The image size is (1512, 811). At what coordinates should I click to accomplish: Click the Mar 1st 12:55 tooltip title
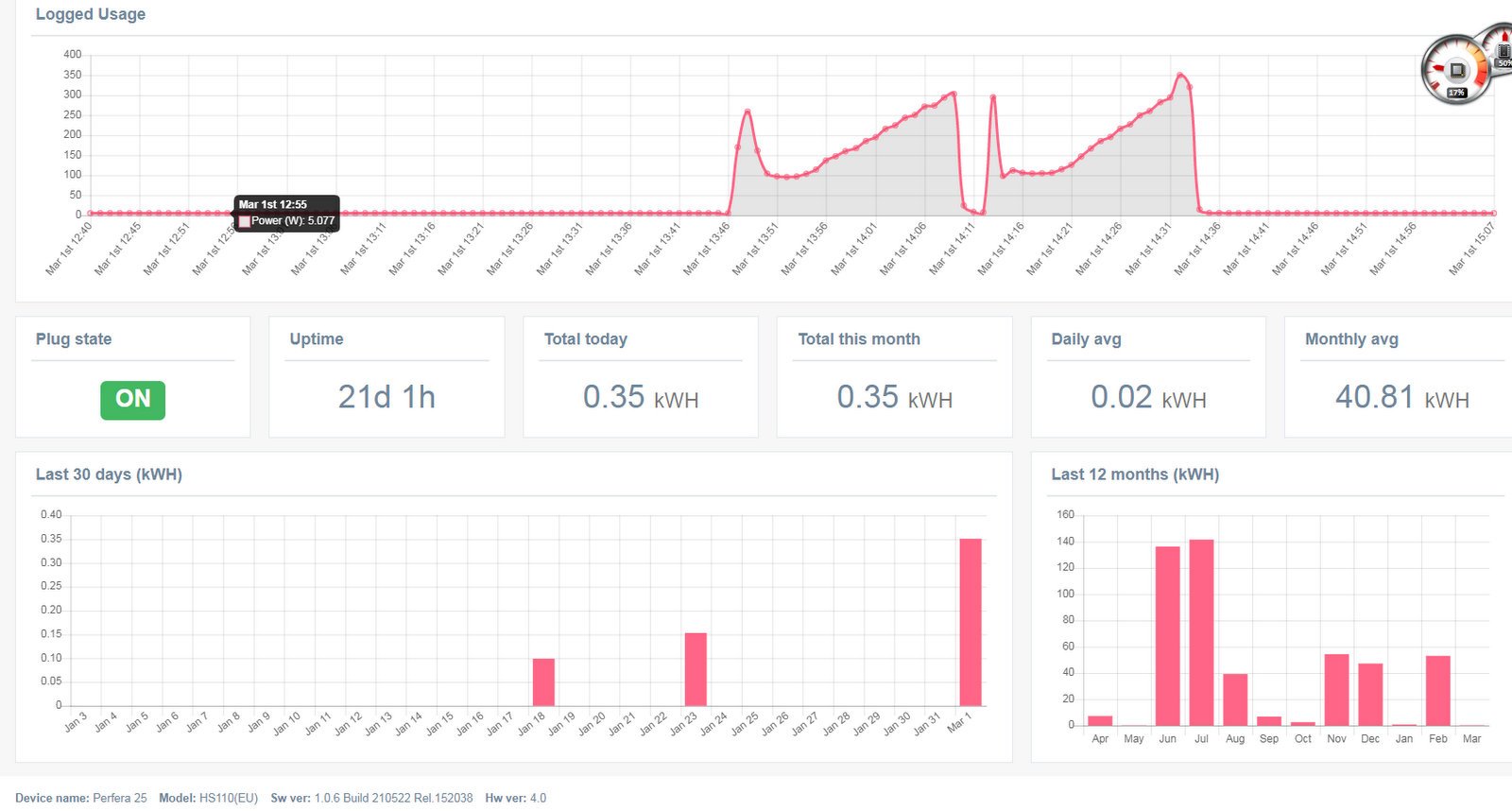273,204
